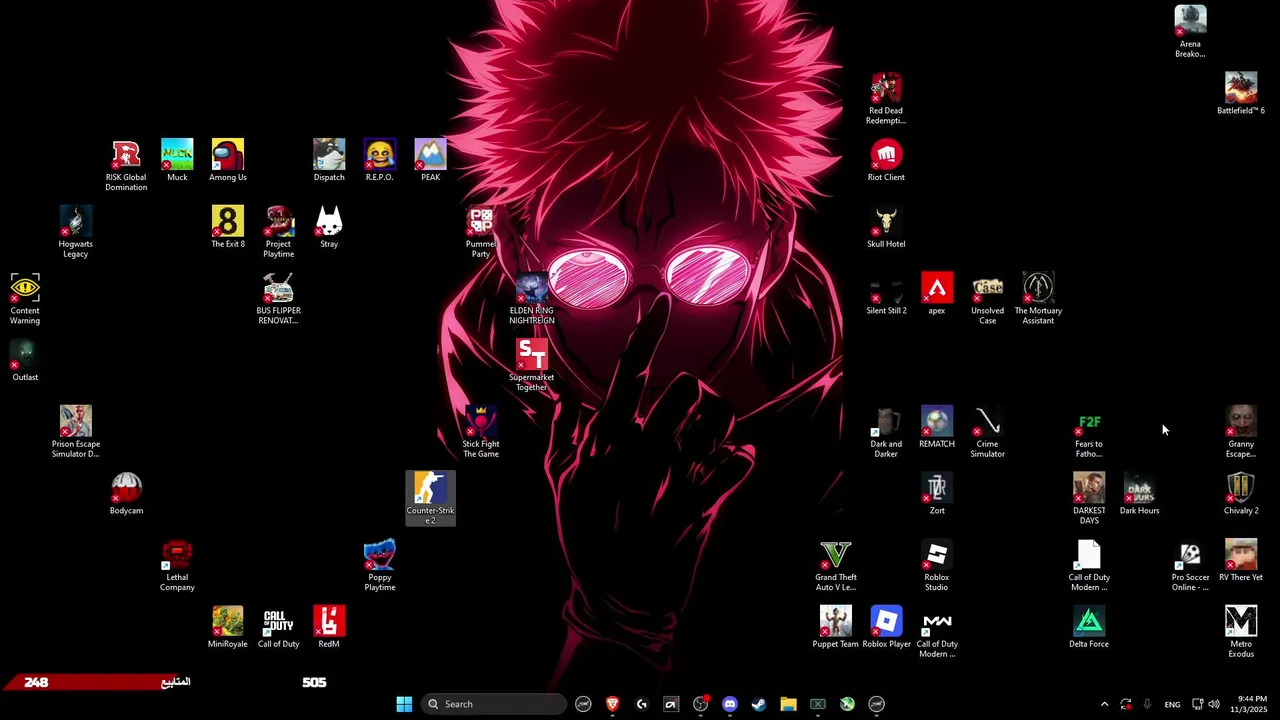1280x720 pixels.
Task: Click the Chivalry 2 icon
Action: coord(1241,494)
